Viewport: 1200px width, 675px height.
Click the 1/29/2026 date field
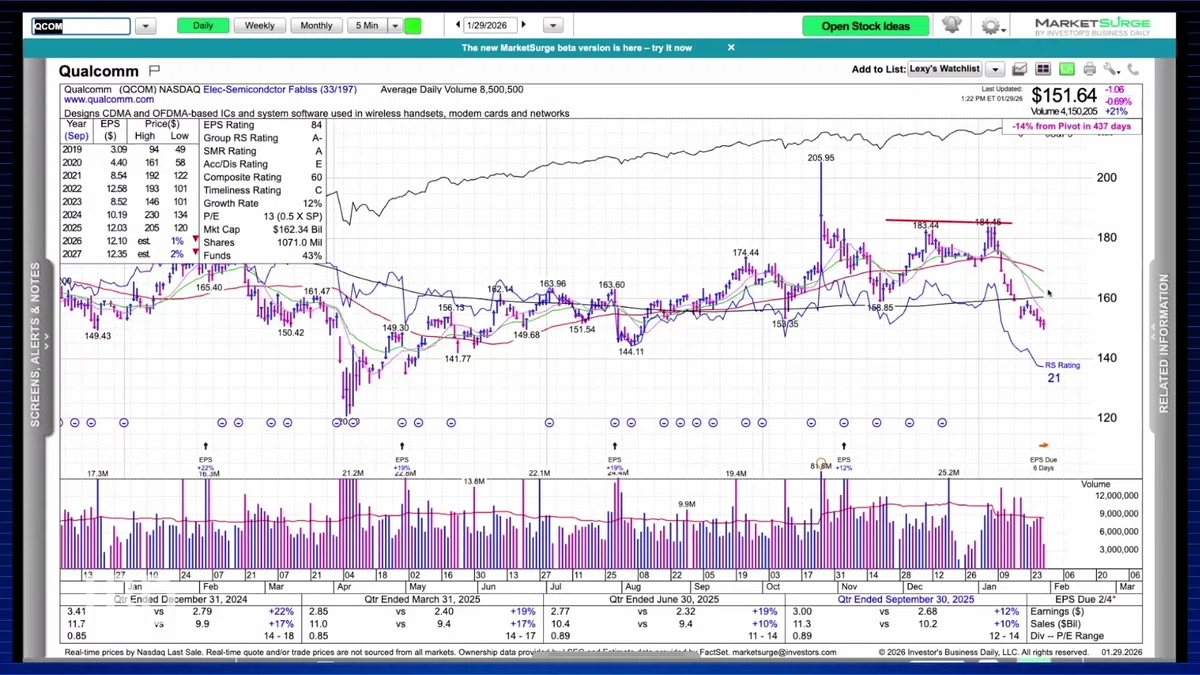coord(491,25)
